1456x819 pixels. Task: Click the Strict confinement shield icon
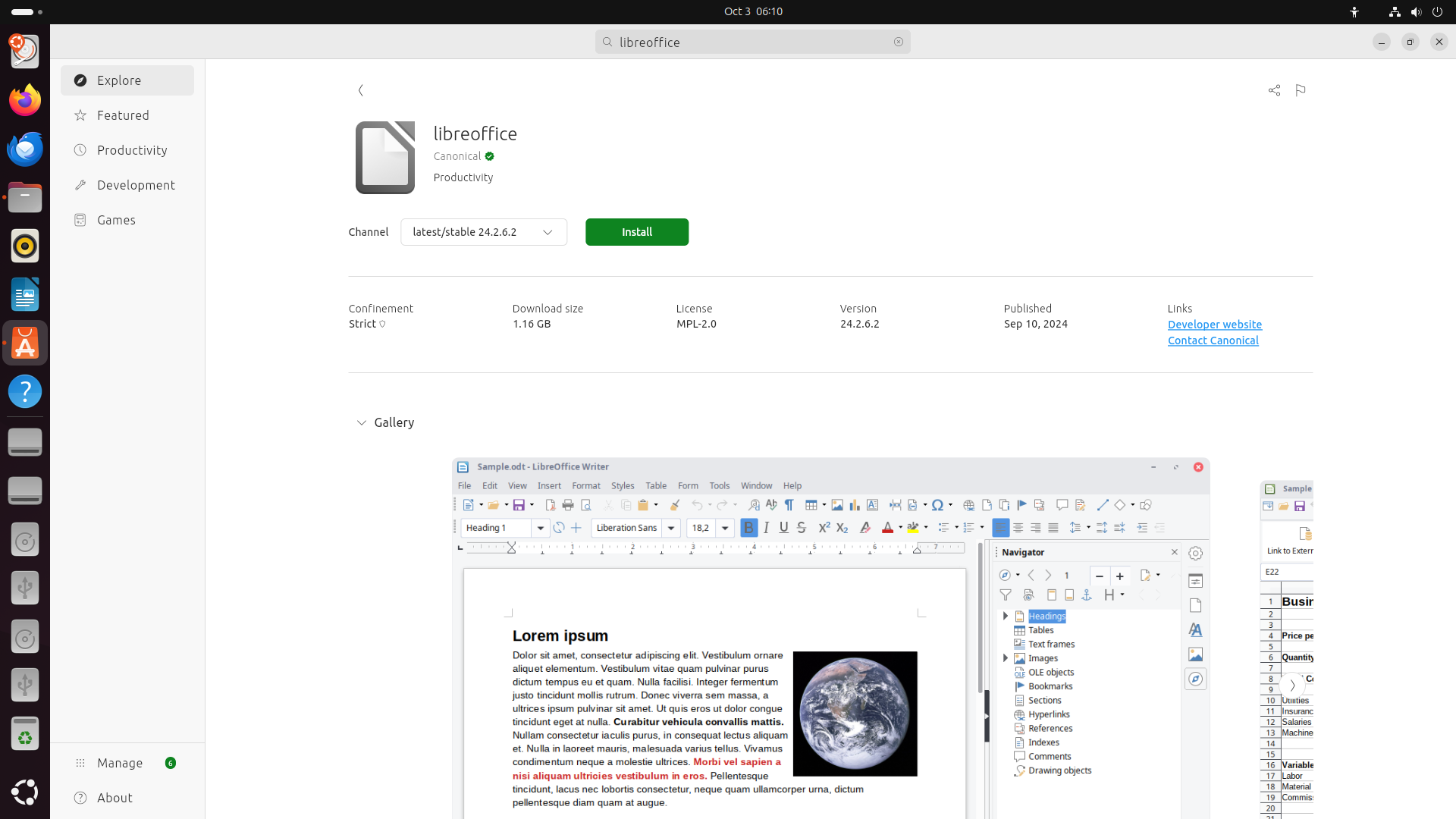point(382,324)
